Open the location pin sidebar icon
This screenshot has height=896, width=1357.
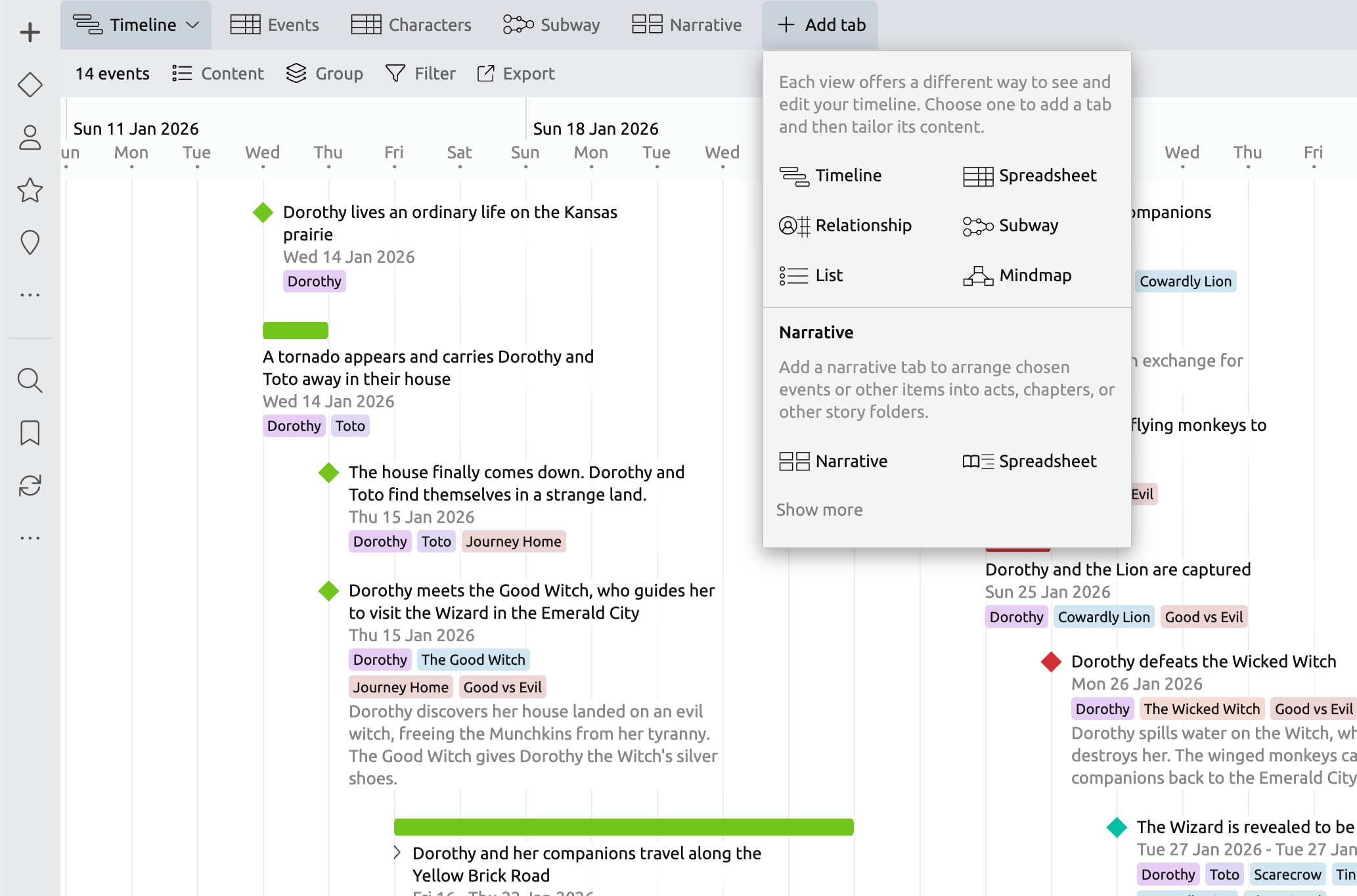point(30,242)
